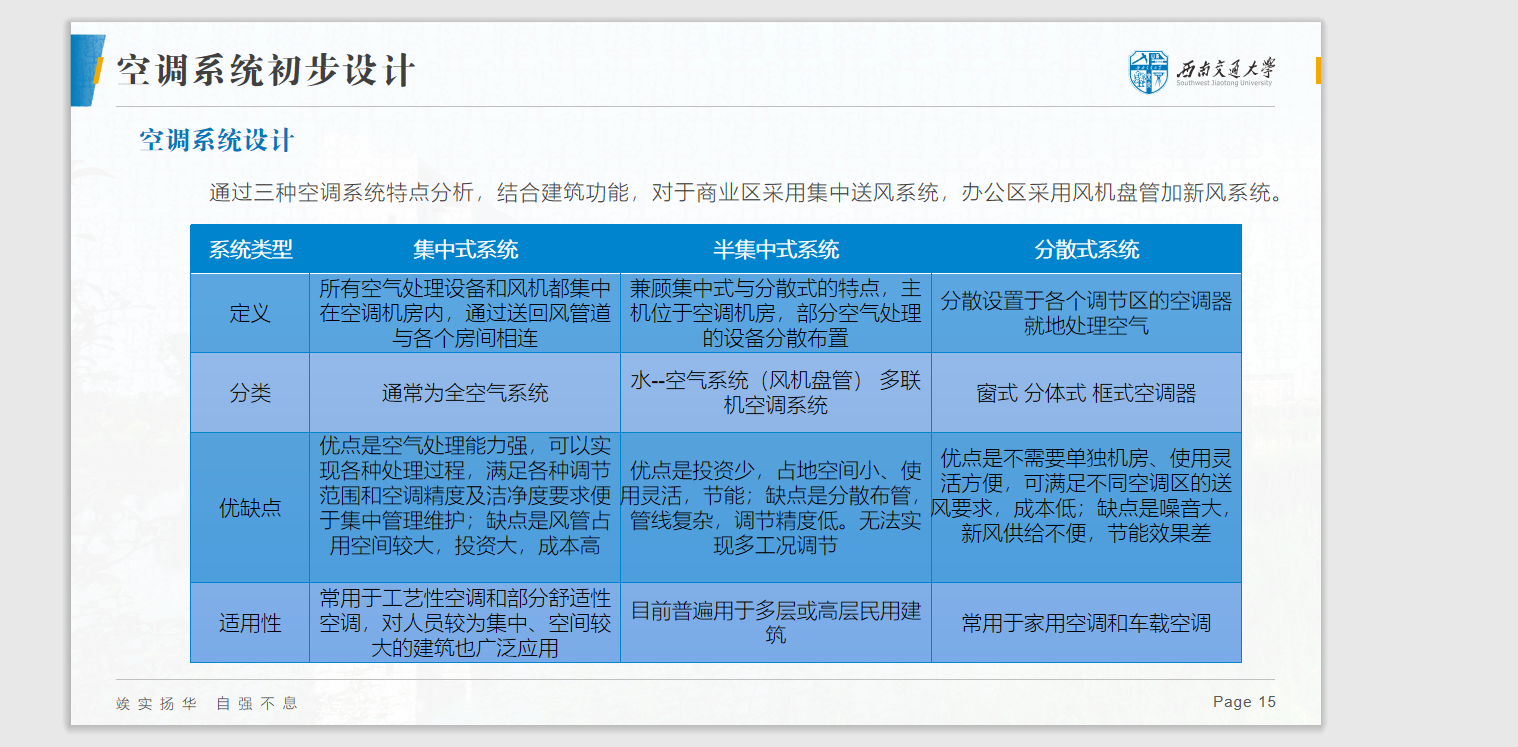This screenshot has height=747, width=1518.
Task: Click the cell reading 通常为全空气系统
Action: [465, 393]
